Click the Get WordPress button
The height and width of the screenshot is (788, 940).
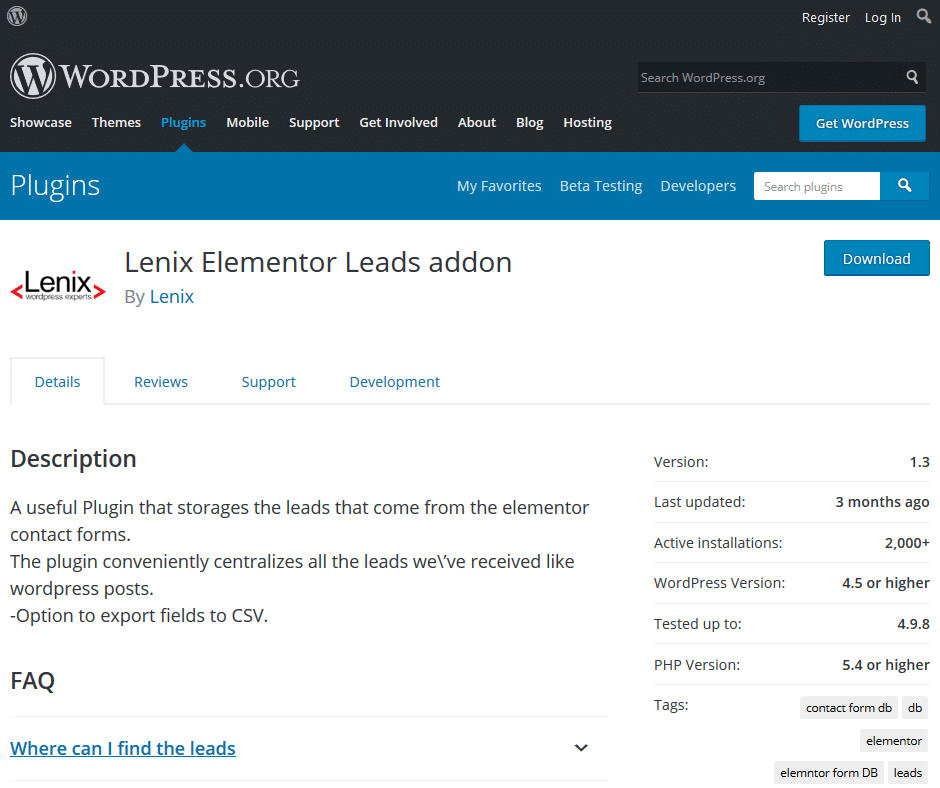click(862, 124)
